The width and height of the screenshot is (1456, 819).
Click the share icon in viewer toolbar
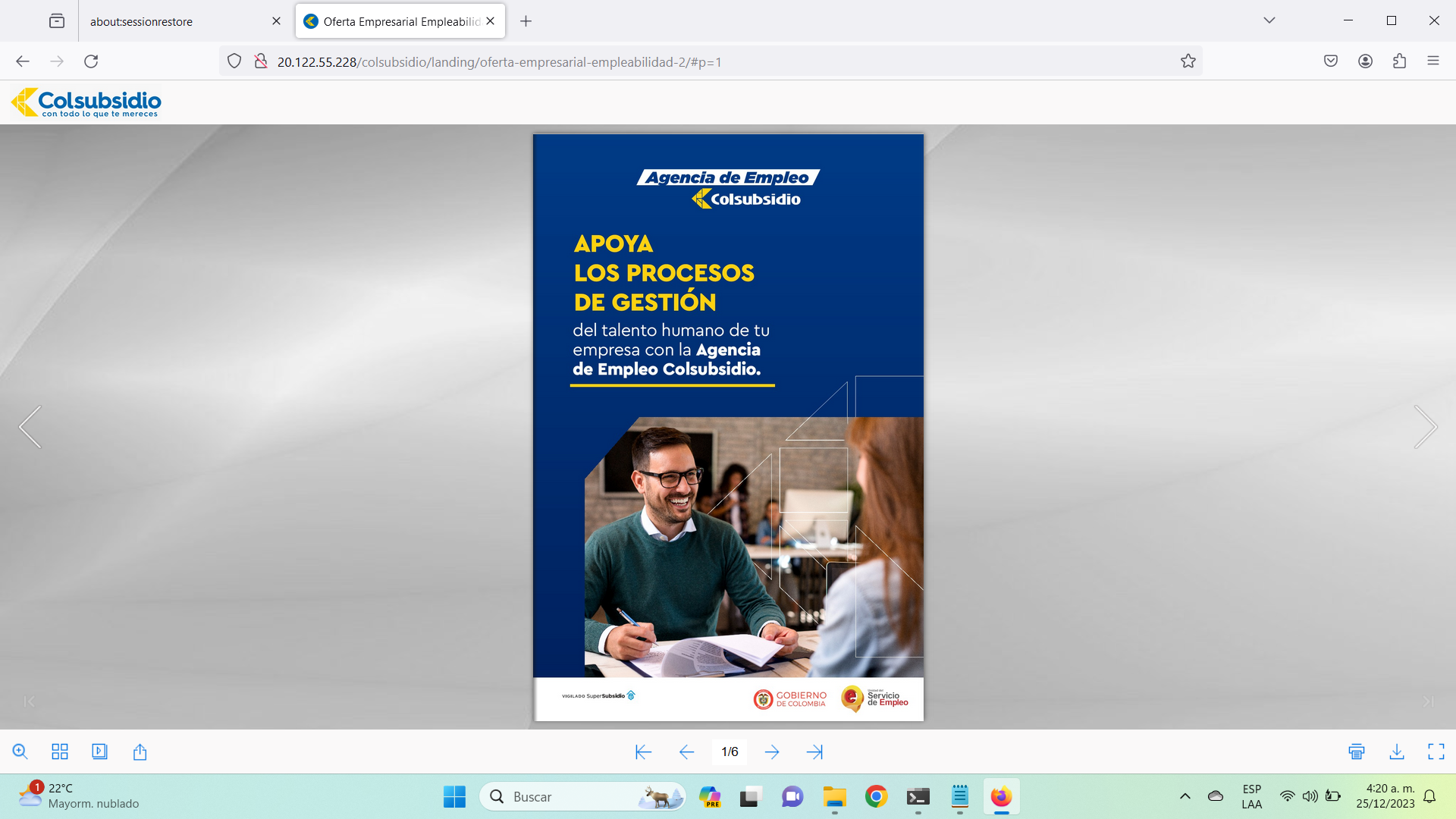pos(140,752)
